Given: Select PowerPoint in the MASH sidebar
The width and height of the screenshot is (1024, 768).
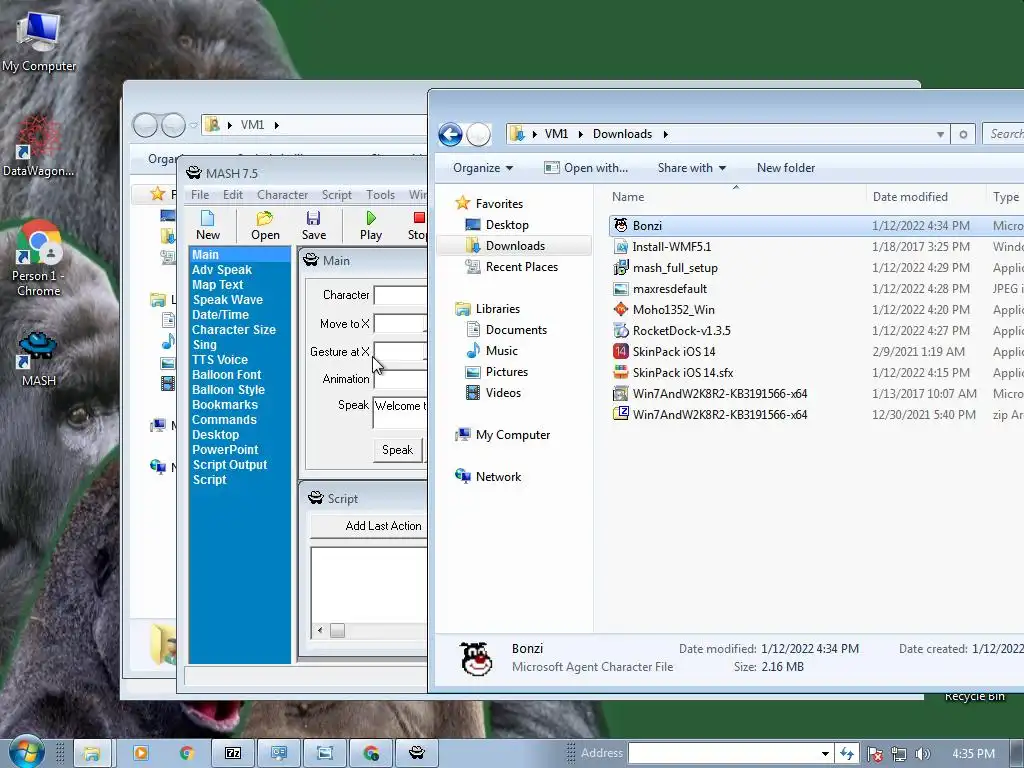Looking at the screenshot, I should point(225,450).
